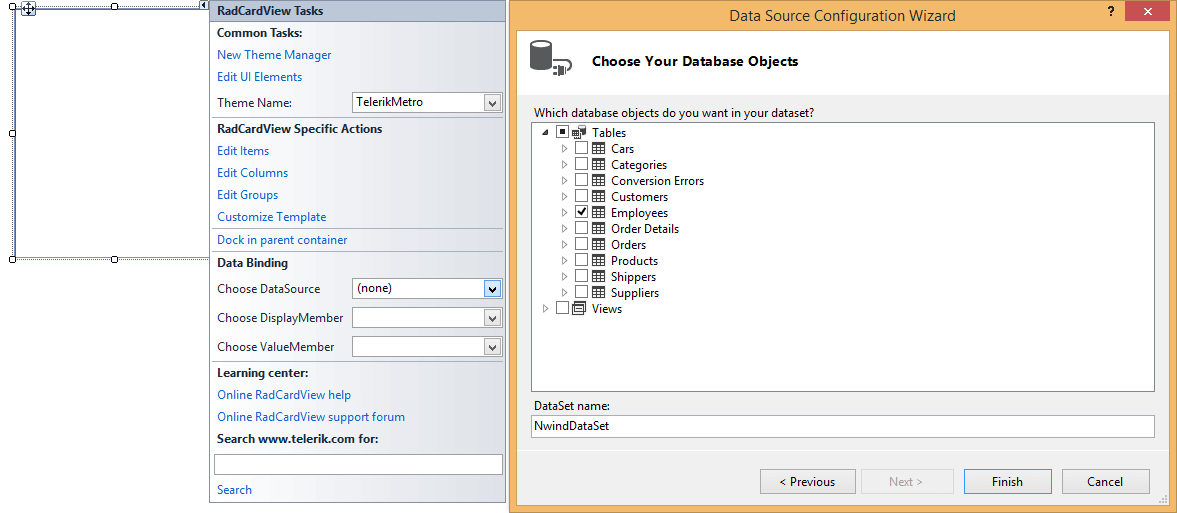Click the move handle icon on the RadCardView control
Screen dimensions: 1177x513
[x=28, y=9]
